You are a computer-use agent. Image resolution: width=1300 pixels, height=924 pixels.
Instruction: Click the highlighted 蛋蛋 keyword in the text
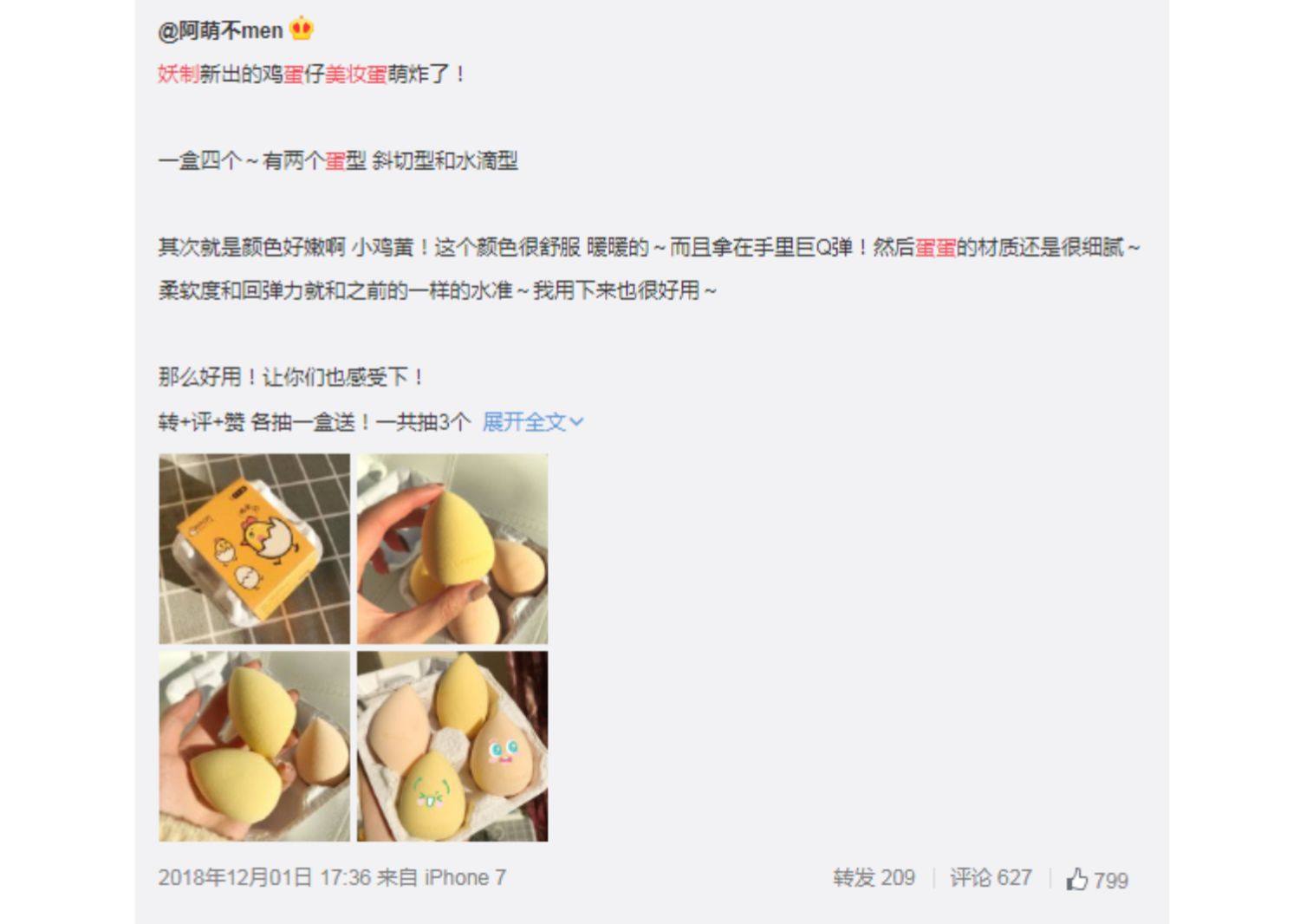935,248
